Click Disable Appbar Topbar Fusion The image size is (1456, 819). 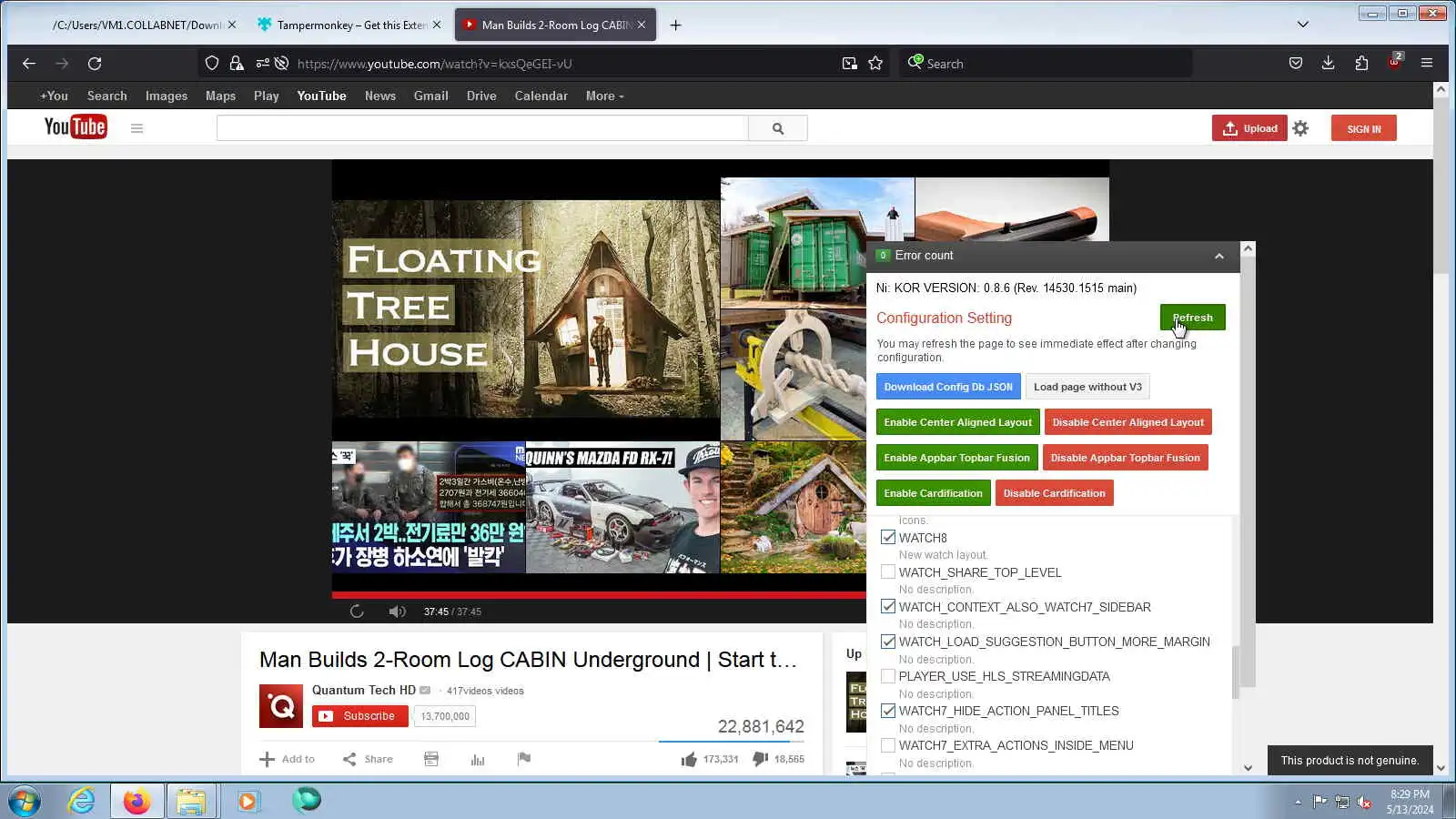tap(1126, 458)
